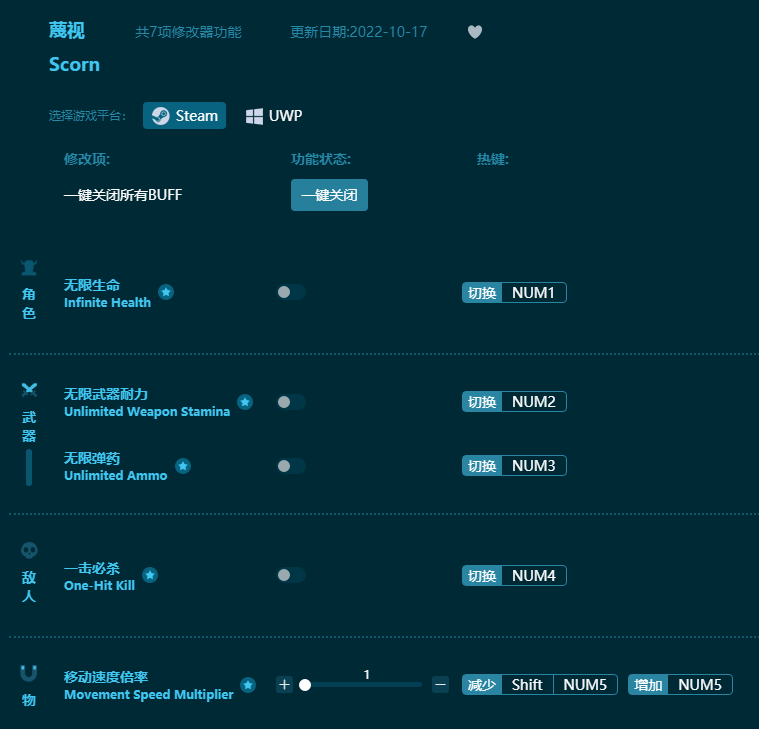Click the 增加 hotkey label
The image size is (759, 729).
point(648,684)
